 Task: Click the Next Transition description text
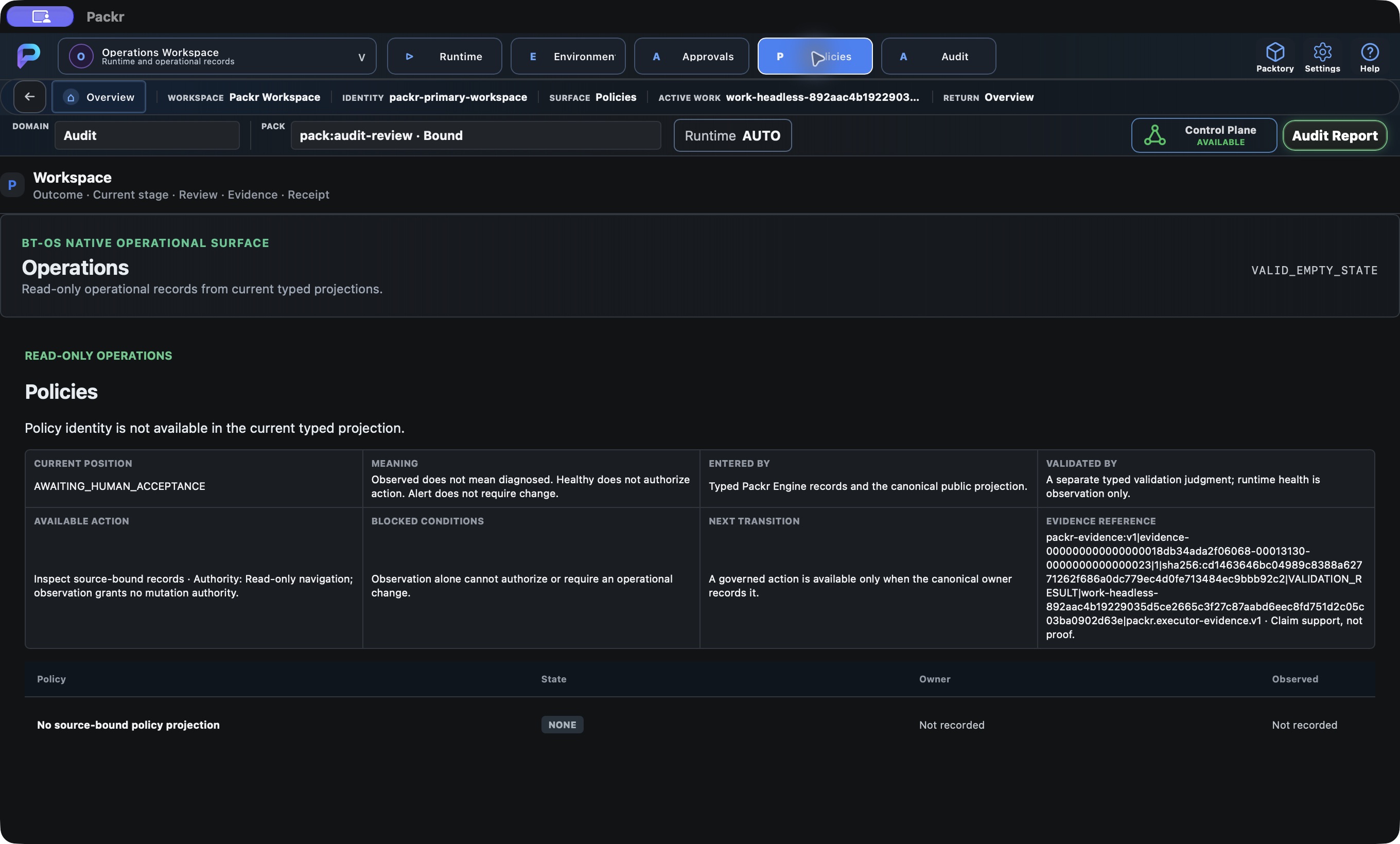[x=860, y=586]
